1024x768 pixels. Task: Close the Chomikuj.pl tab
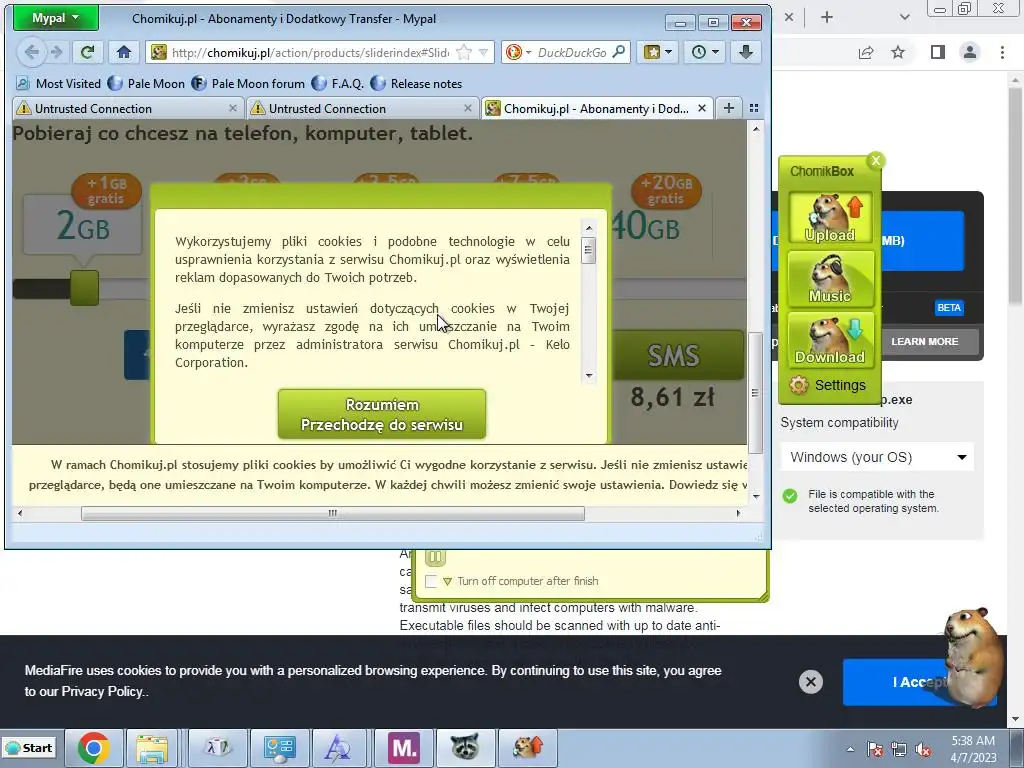click(702, 108)
